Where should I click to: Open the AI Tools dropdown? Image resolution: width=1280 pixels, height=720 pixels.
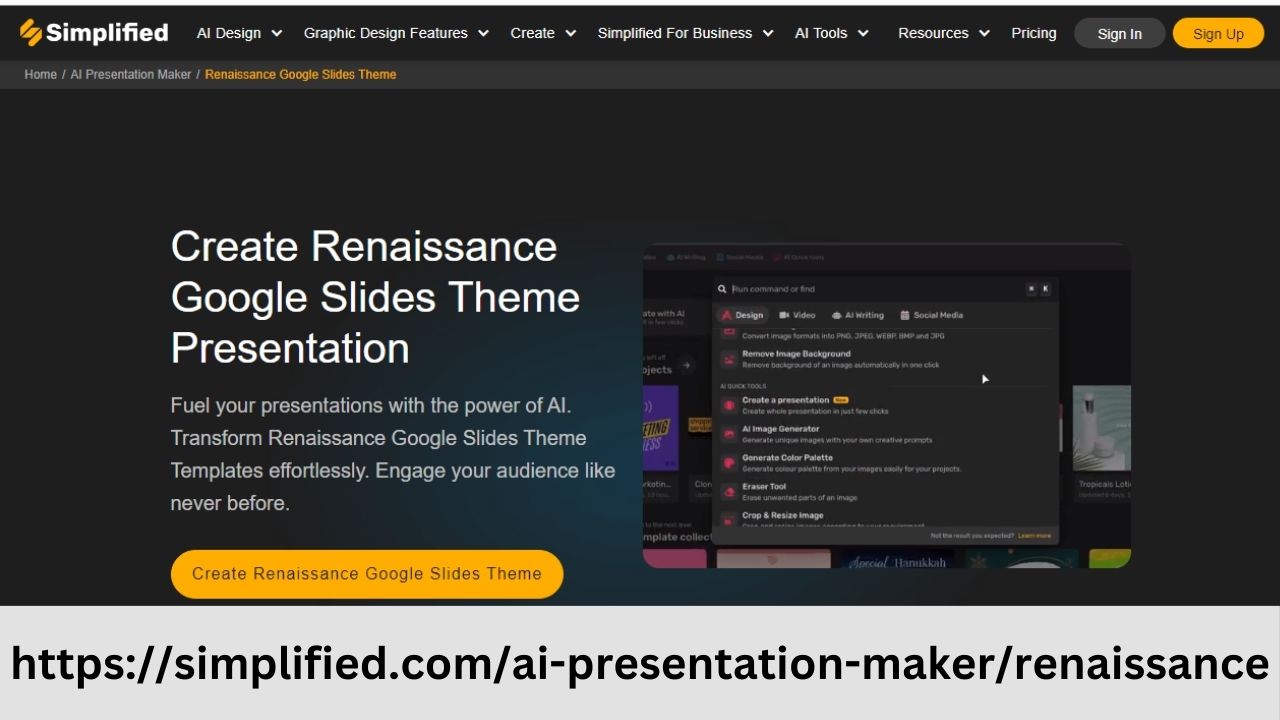click(830, 33)
